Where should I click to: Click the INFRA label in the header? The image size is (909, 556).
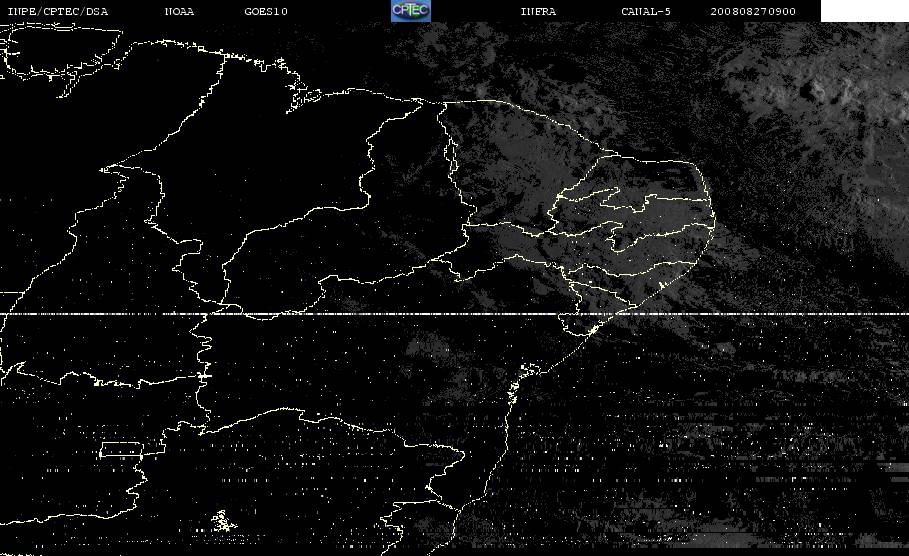[539, 12]
